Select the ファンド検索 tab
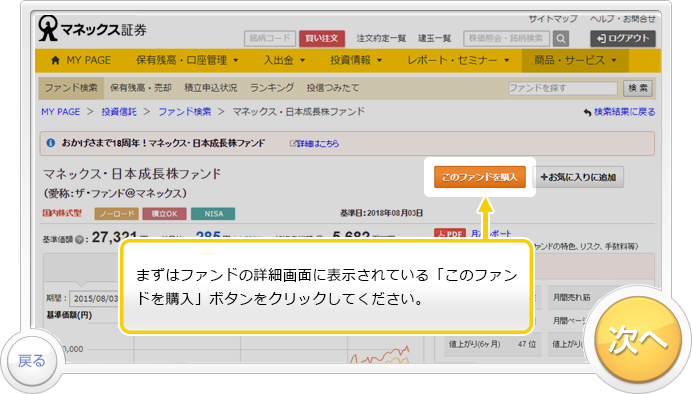 point(71,88)
